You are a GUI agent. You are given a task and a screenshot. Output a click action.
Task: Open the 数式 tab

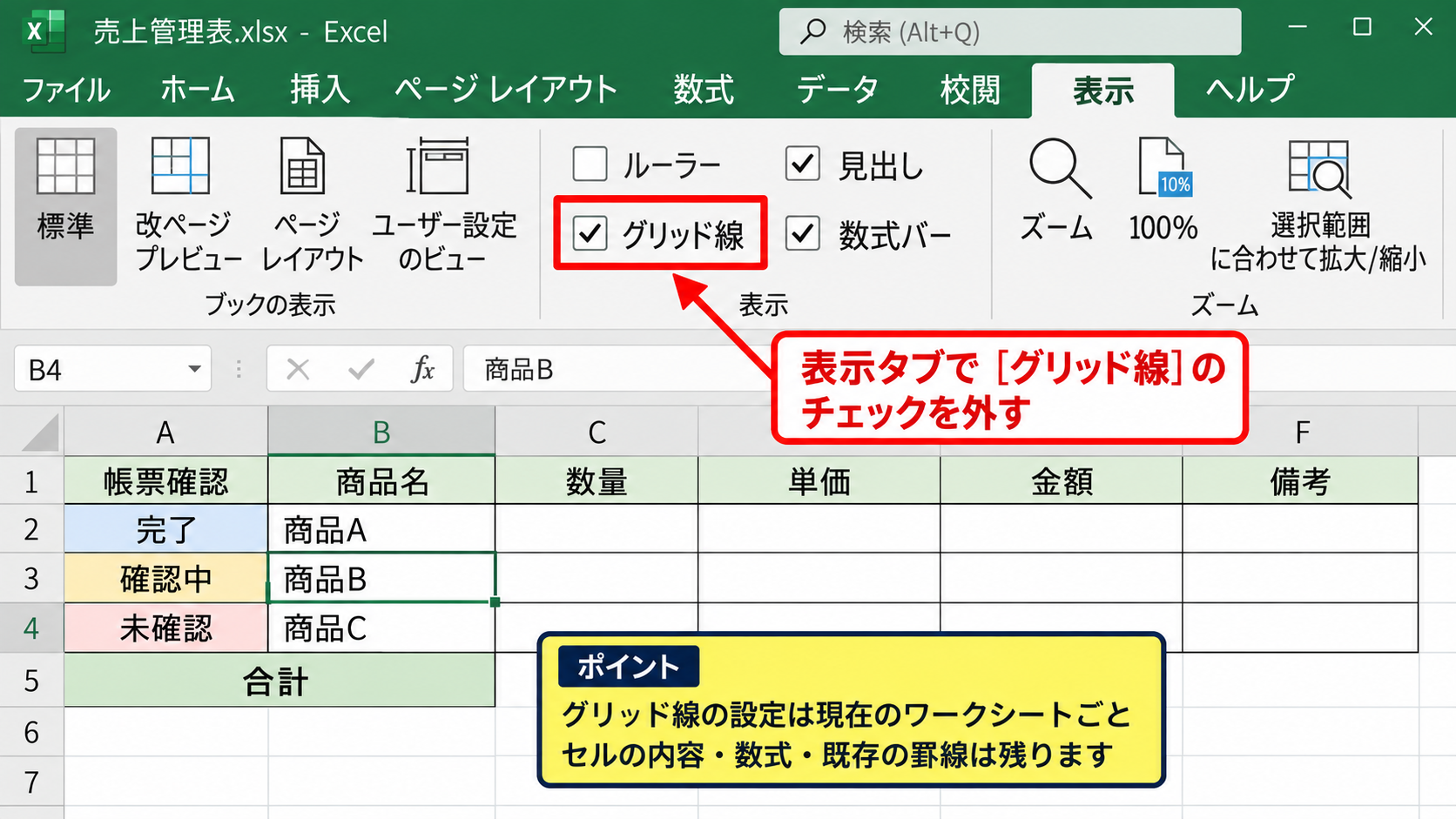pyautogui.click(x=704, y=90)
